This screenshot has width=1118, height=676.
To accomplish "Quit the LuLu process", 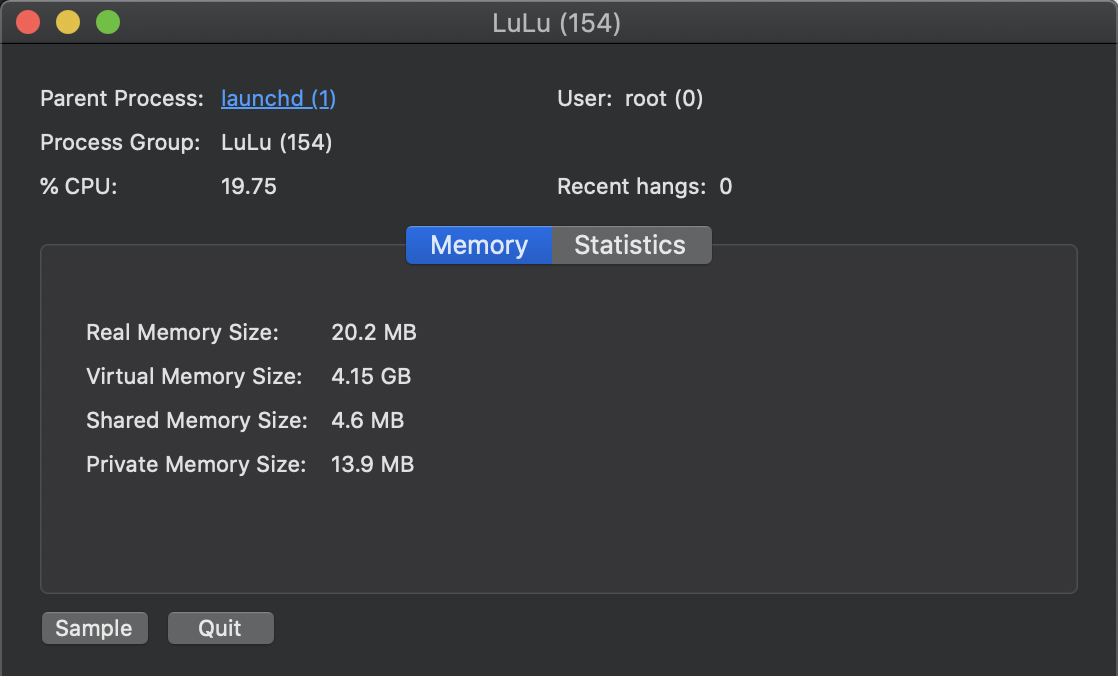I will click(220, 628).
